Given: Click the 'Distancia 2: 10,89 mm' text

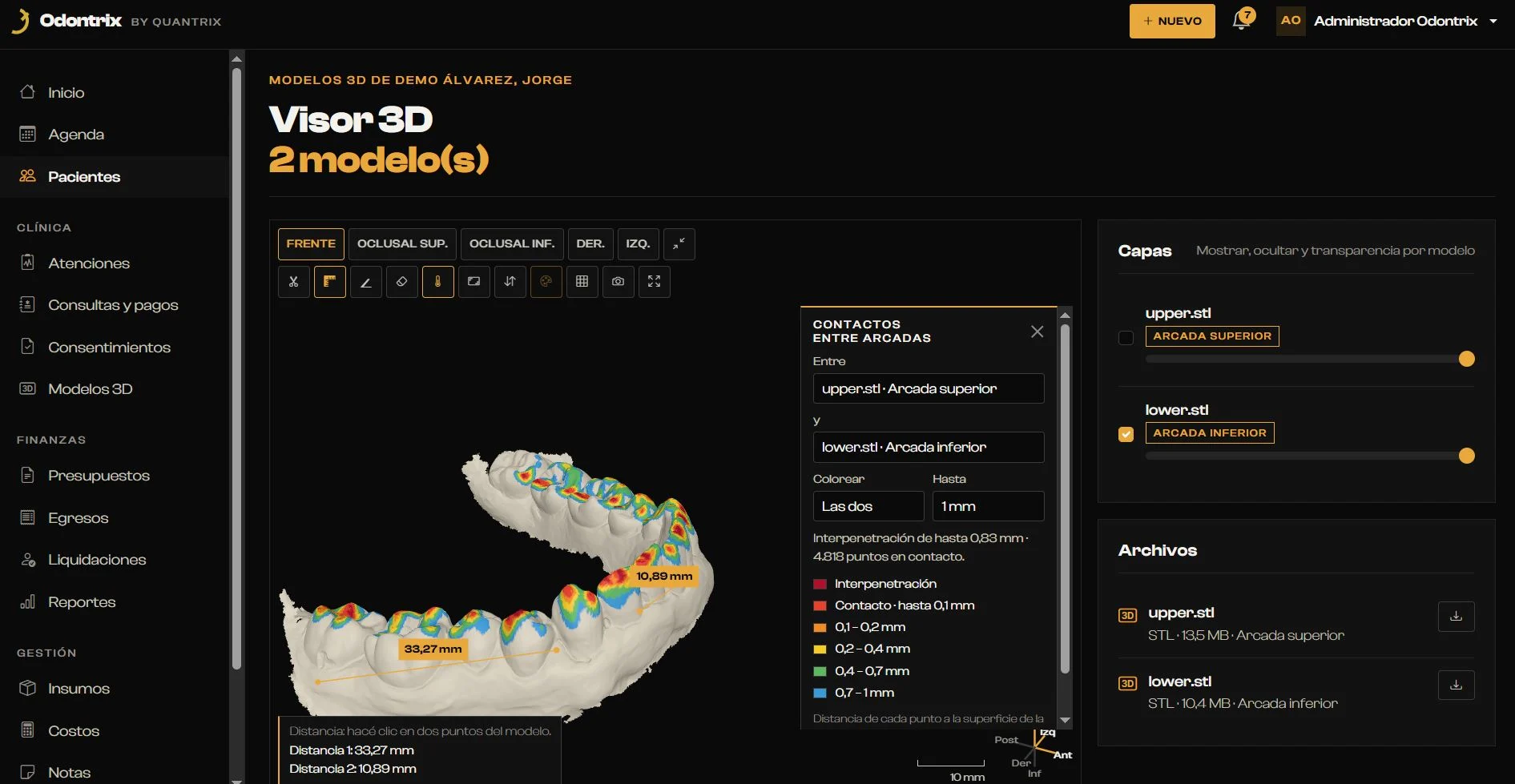Looking at the screenshot, I should (x=353, y=769).
